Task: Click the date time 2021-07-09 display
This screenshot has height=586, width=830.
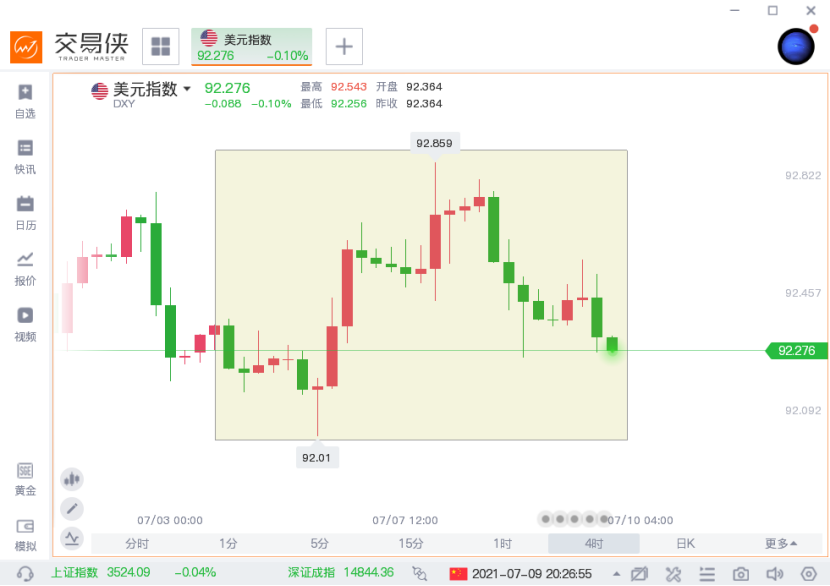Action: coord(531,574)
